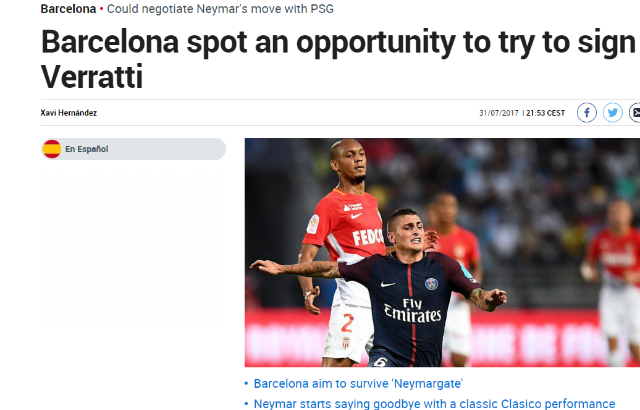This screenshot has height=410, width=640.
Task: Click the main headline about Verratti
Action: 338,59
